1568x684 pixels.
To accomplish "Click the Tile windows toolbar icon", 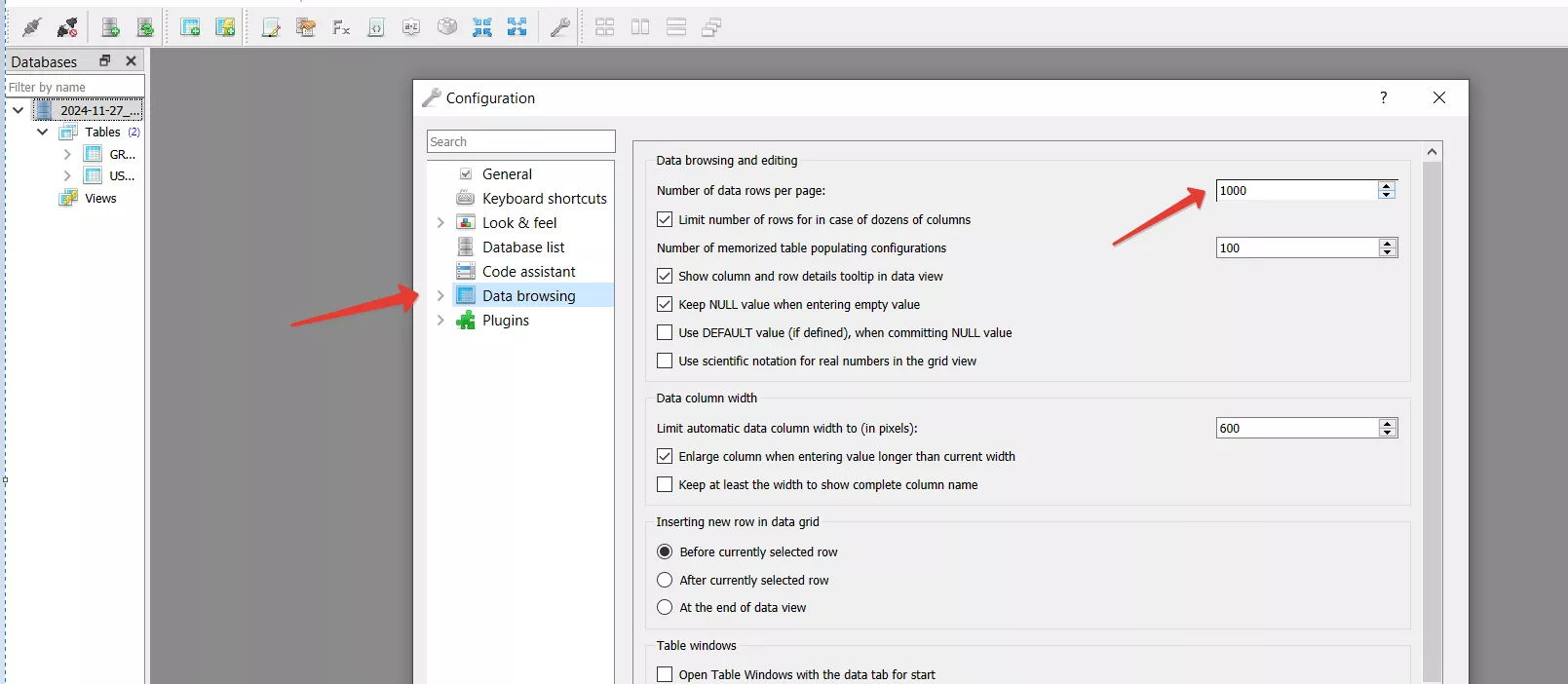I will [x=605, y=27].
